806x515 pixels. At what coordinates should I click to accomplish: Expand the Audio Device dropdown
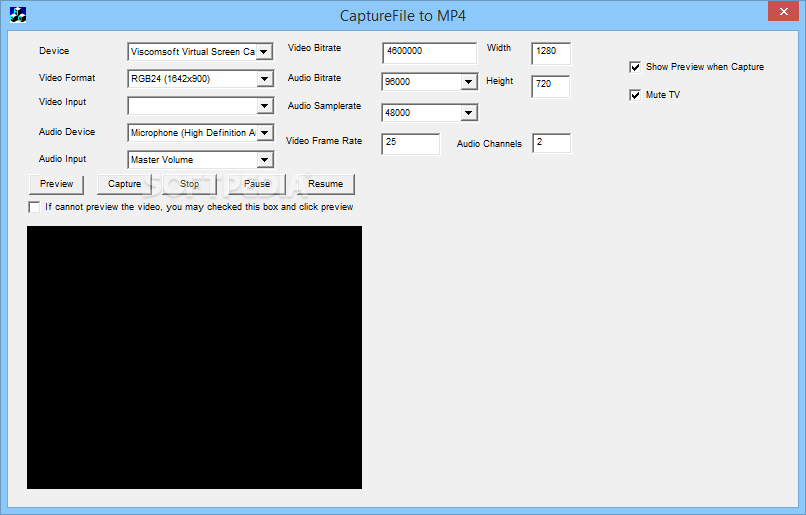[x=264, y=133]
